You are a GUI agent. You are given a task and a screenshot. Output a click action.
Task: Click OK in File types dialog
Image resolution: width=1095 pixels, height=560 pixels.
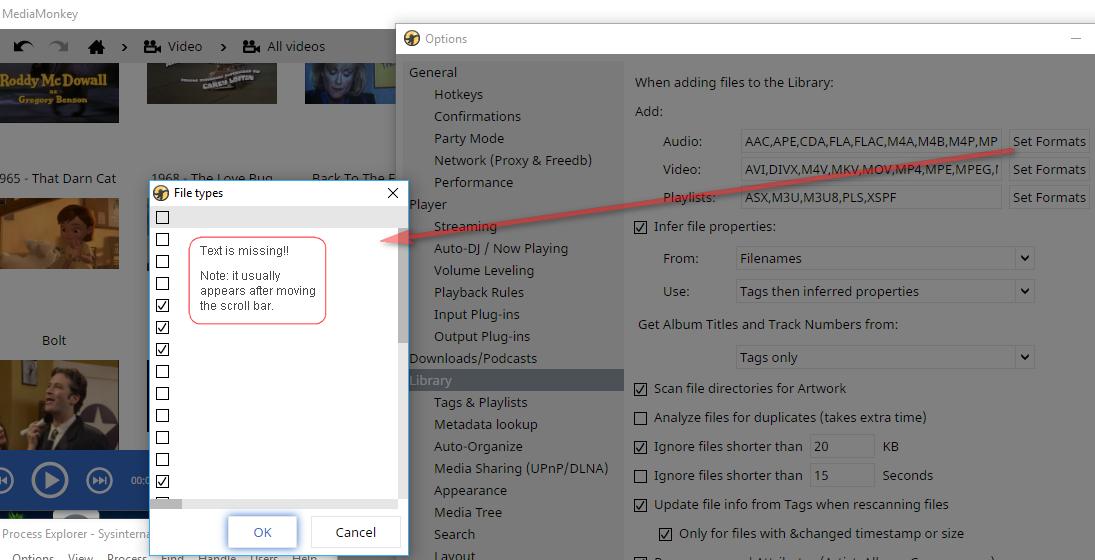coord(262,532)
